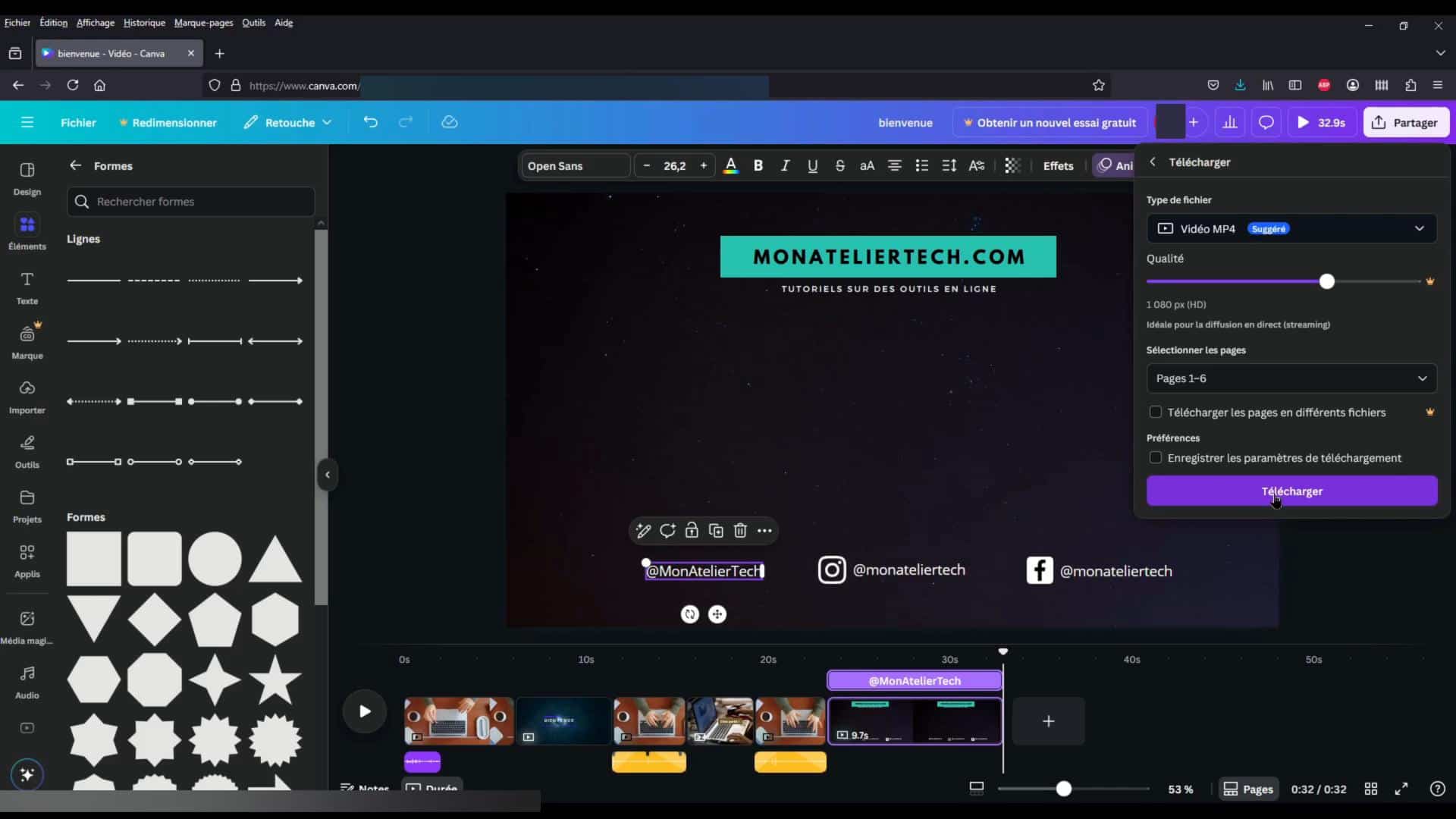Open the Type de fichier Vidéo MP4 dropdown

tap(1291, 228)
